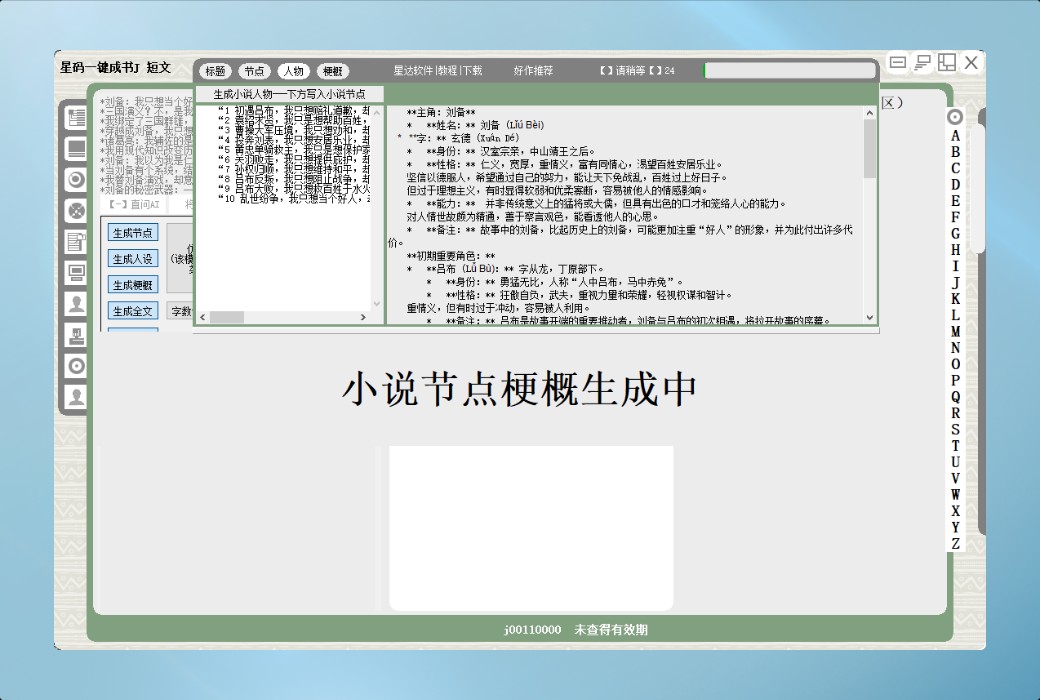Switch to the 标题 tab

click(215, 71)
